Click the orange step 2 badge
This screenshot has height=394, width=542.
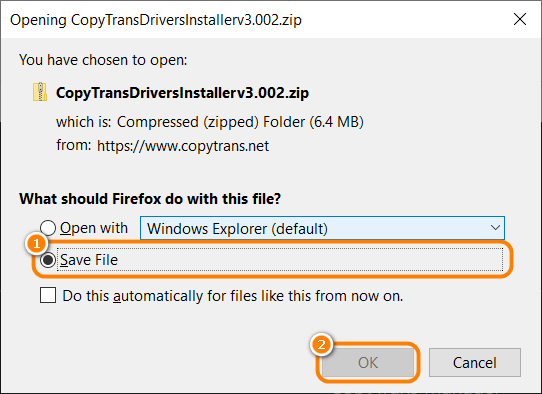pos(321,345)
